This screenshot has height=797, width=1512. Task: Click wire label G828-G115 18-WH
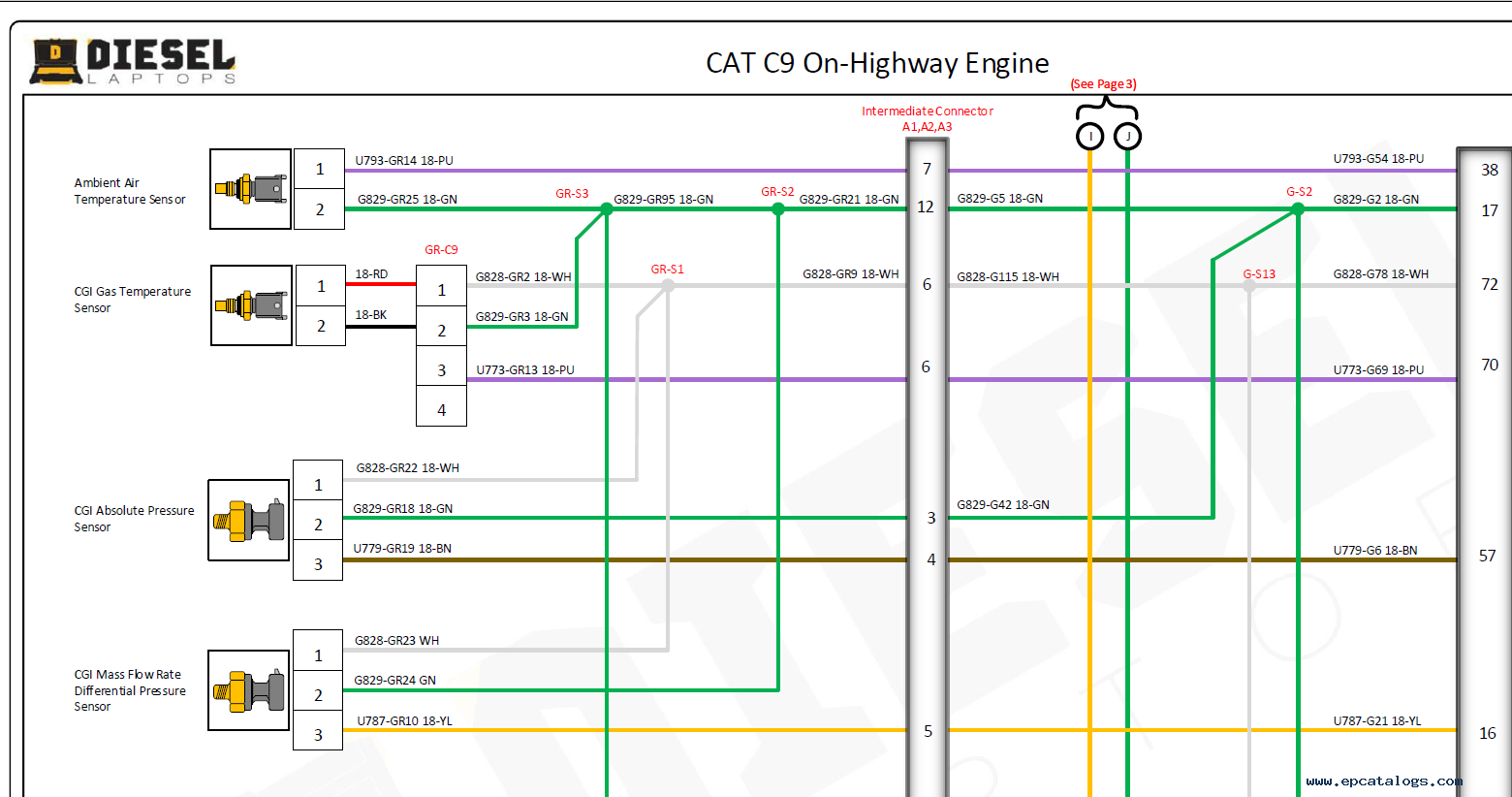1008,277
